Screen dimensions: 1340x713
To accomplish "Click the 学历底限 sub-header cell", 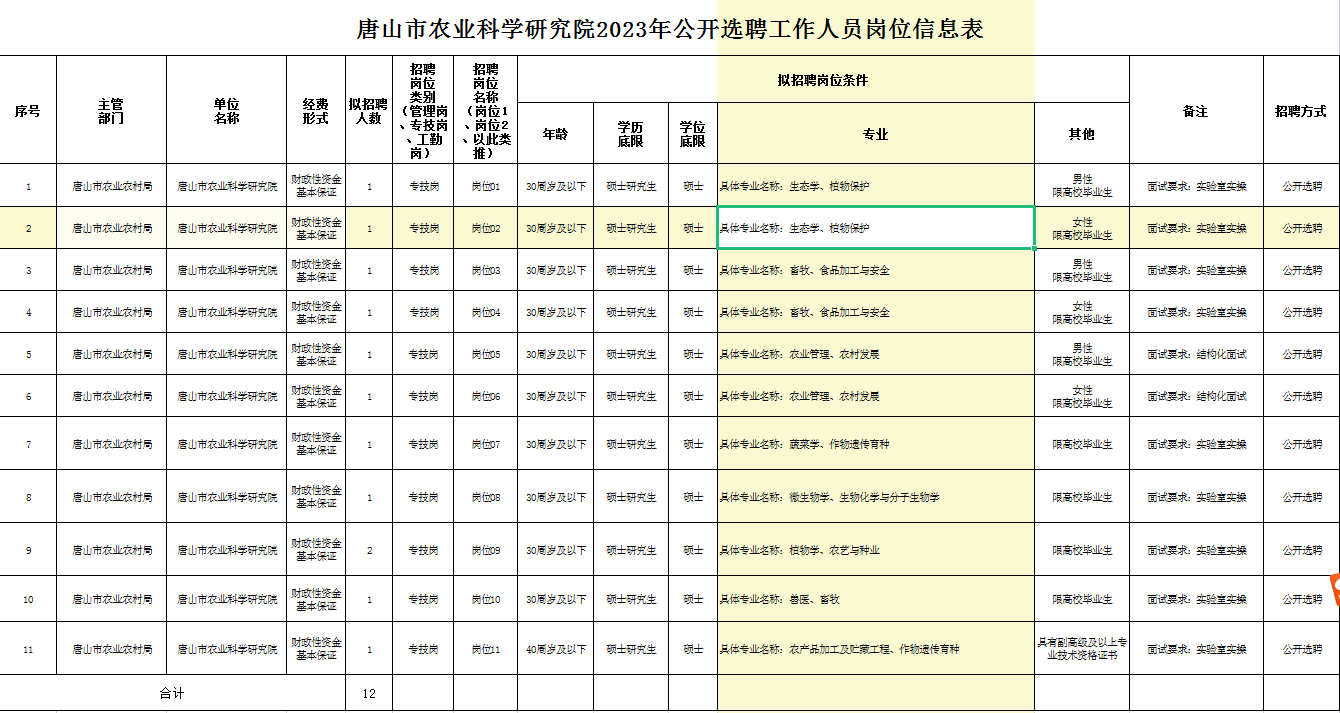I will pyautogui.click(x=631, y=133).
